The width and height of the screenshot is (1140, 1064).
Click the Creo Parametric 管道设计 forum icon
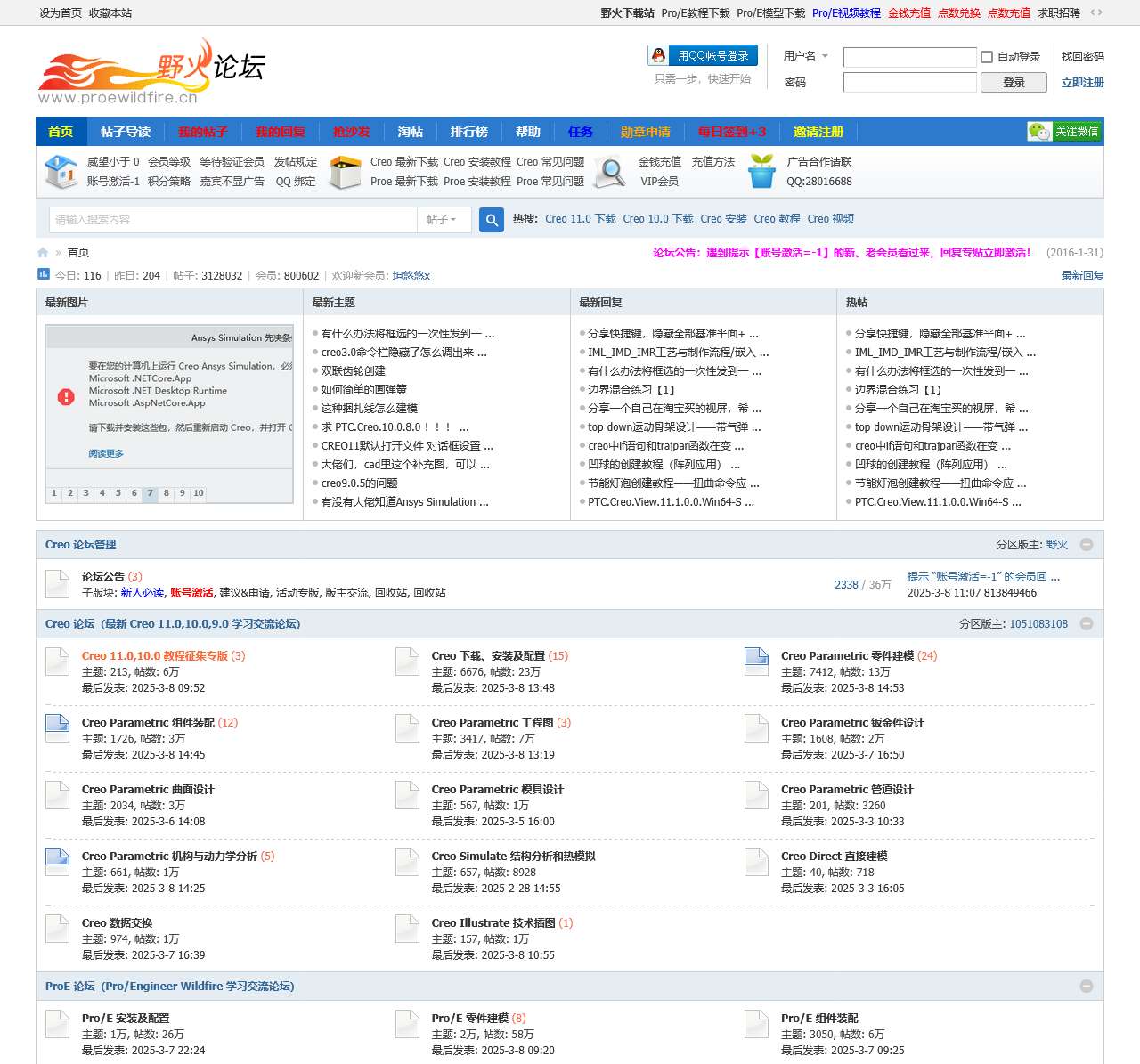pyautogui.click(x=756, y=796)
